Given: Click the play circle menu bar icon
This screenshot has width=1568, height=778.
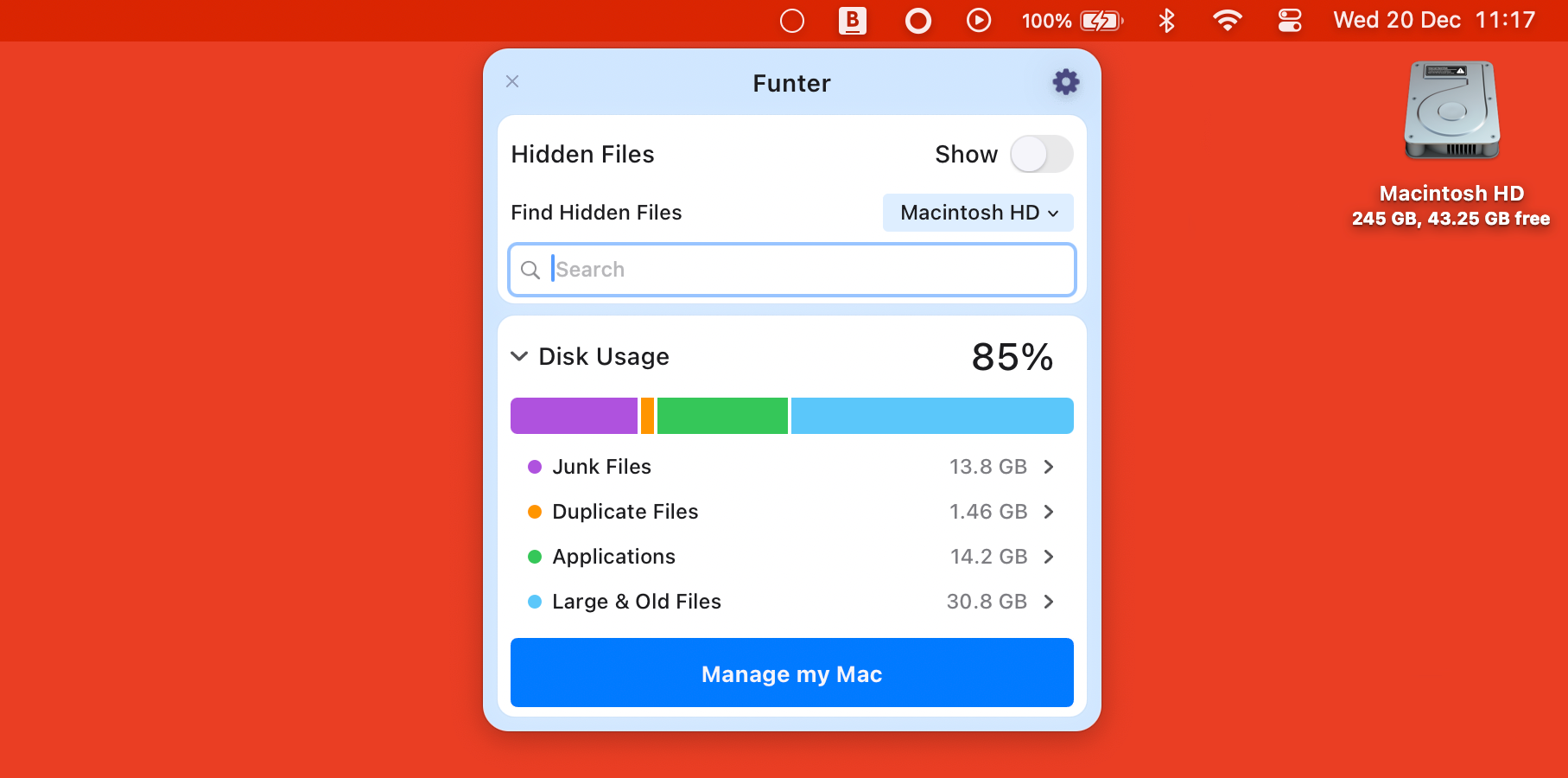Looking at the screenshot, I should click(979, 20).
